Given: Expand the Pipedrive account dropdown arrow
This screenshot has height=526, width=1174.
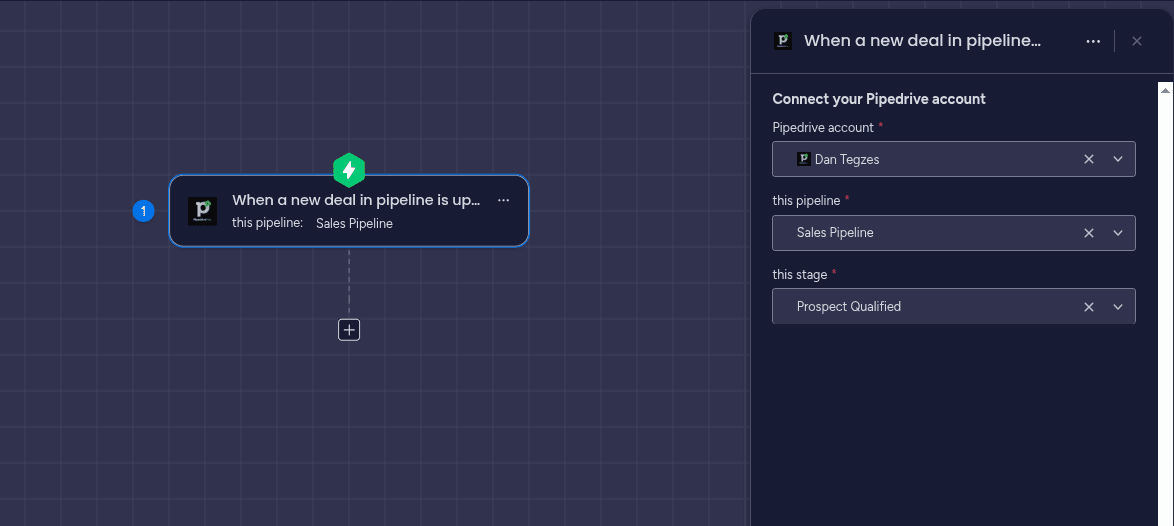Looking at the screenshot, I should (x=1118, y=159).
